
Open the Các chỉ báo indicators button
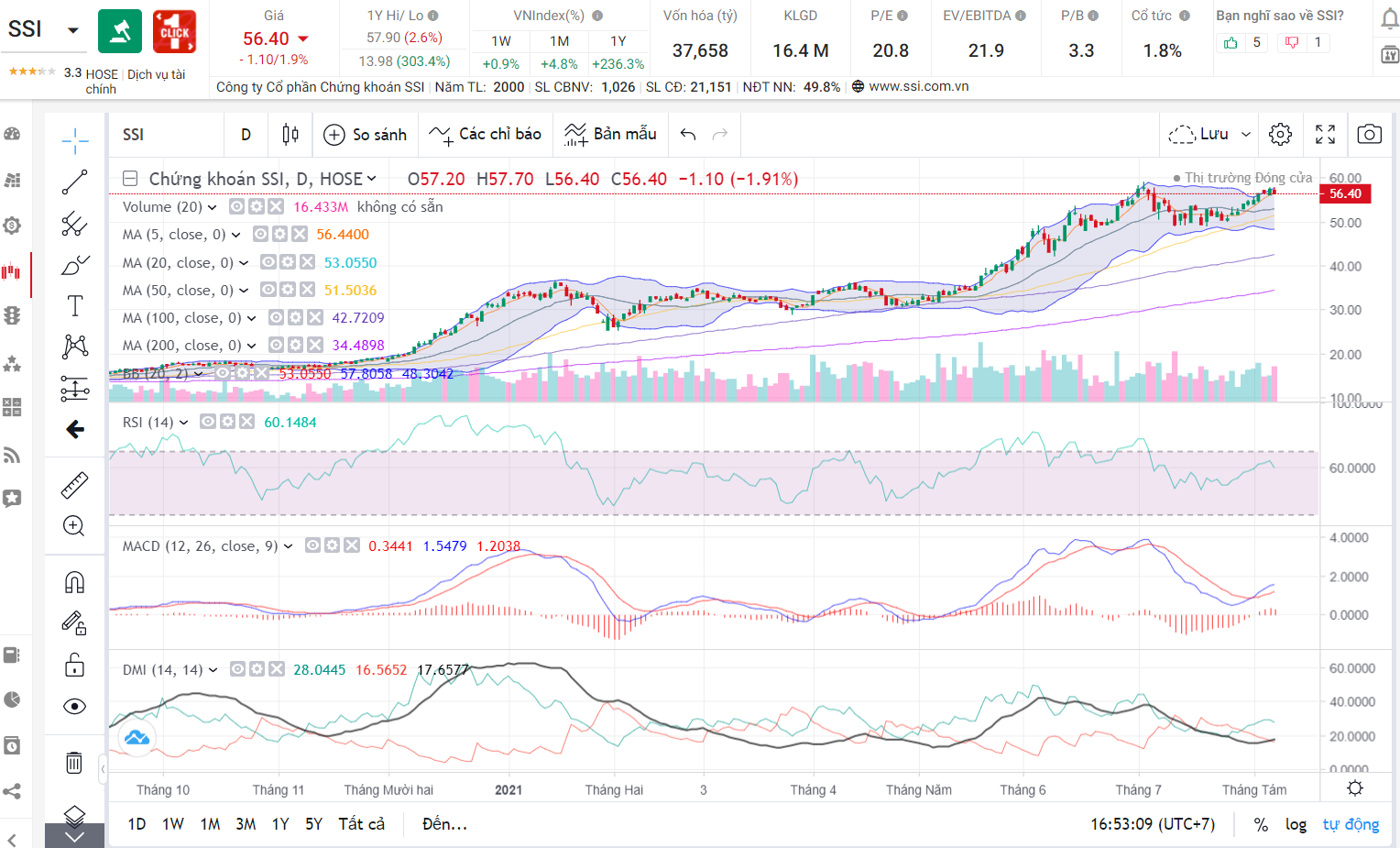(x=486, y=135)
